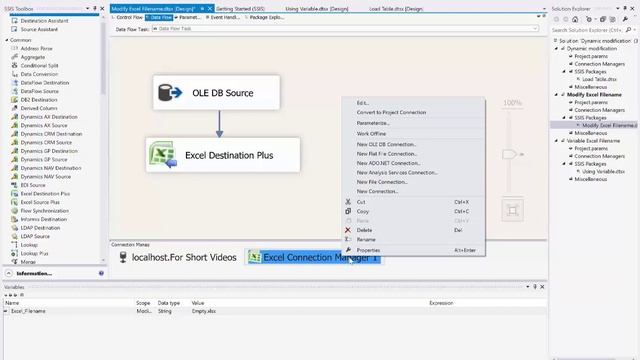Open the SSIS Toolbox window options dropdown

[x=88, y=9]
